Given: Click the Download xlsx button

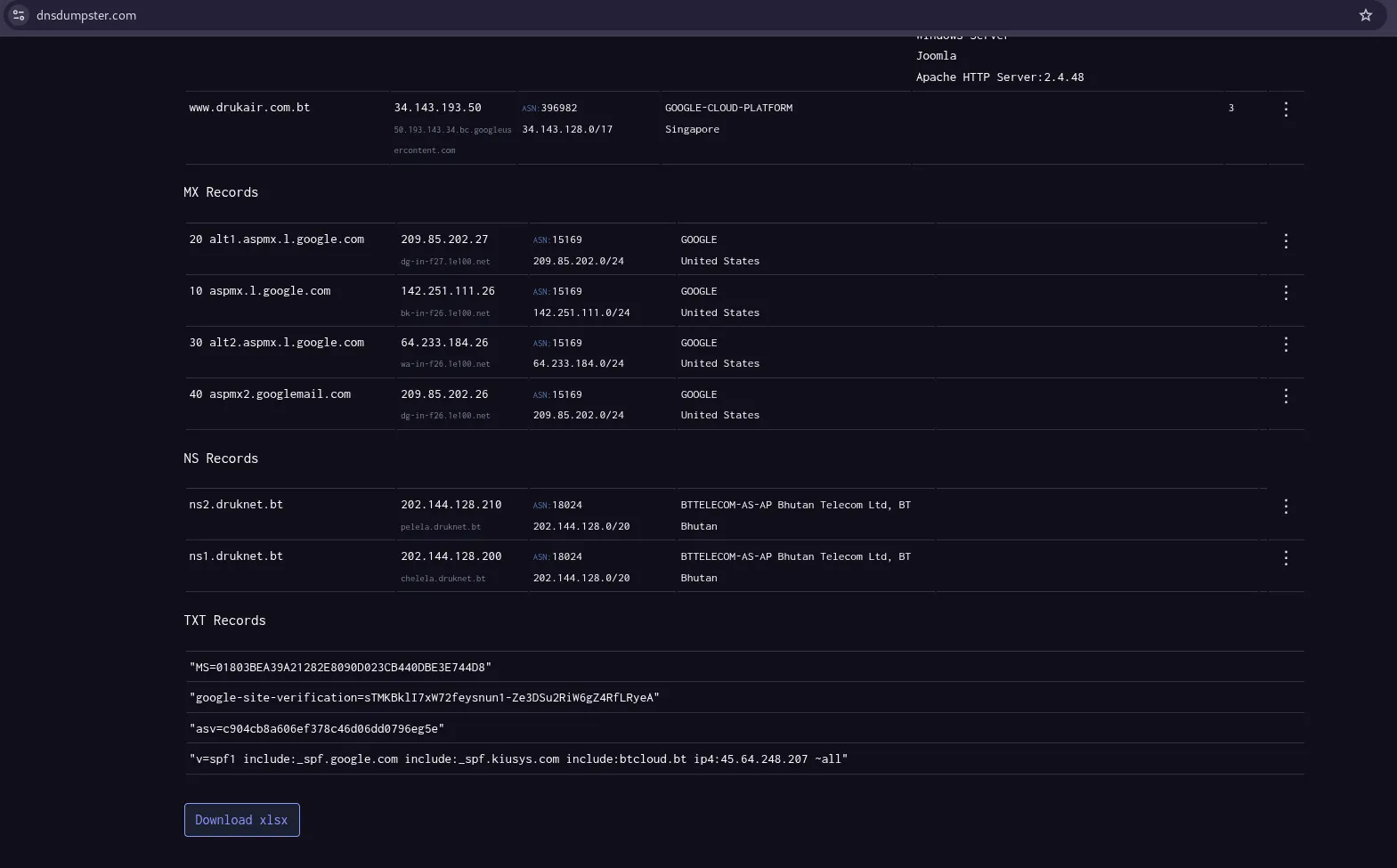Looking at the screenshot, I should (242, 820).
